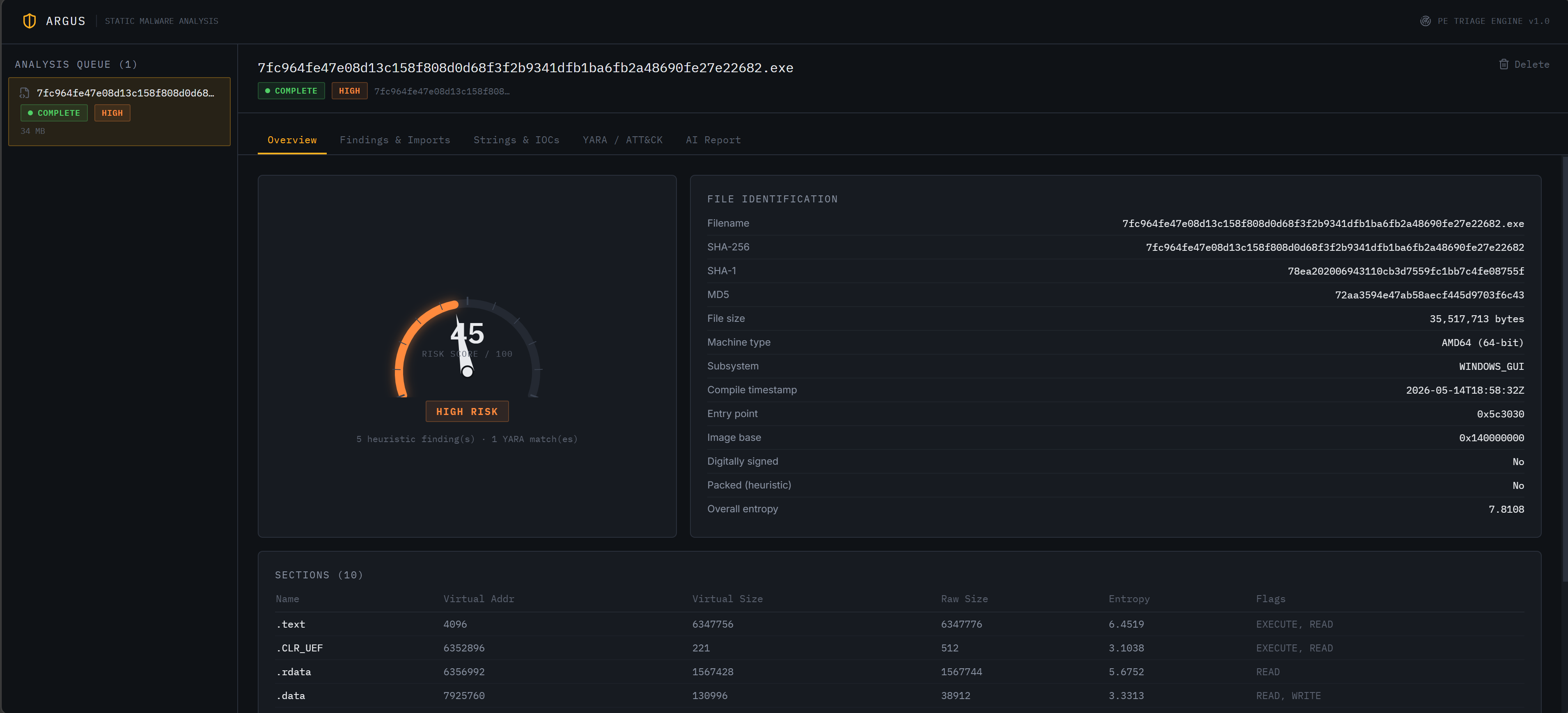Click the file icon in analysis queue item
Image resolution: width=1568 pixels, height=713 pixels.
pyautogui.click(x=24, y=93)
